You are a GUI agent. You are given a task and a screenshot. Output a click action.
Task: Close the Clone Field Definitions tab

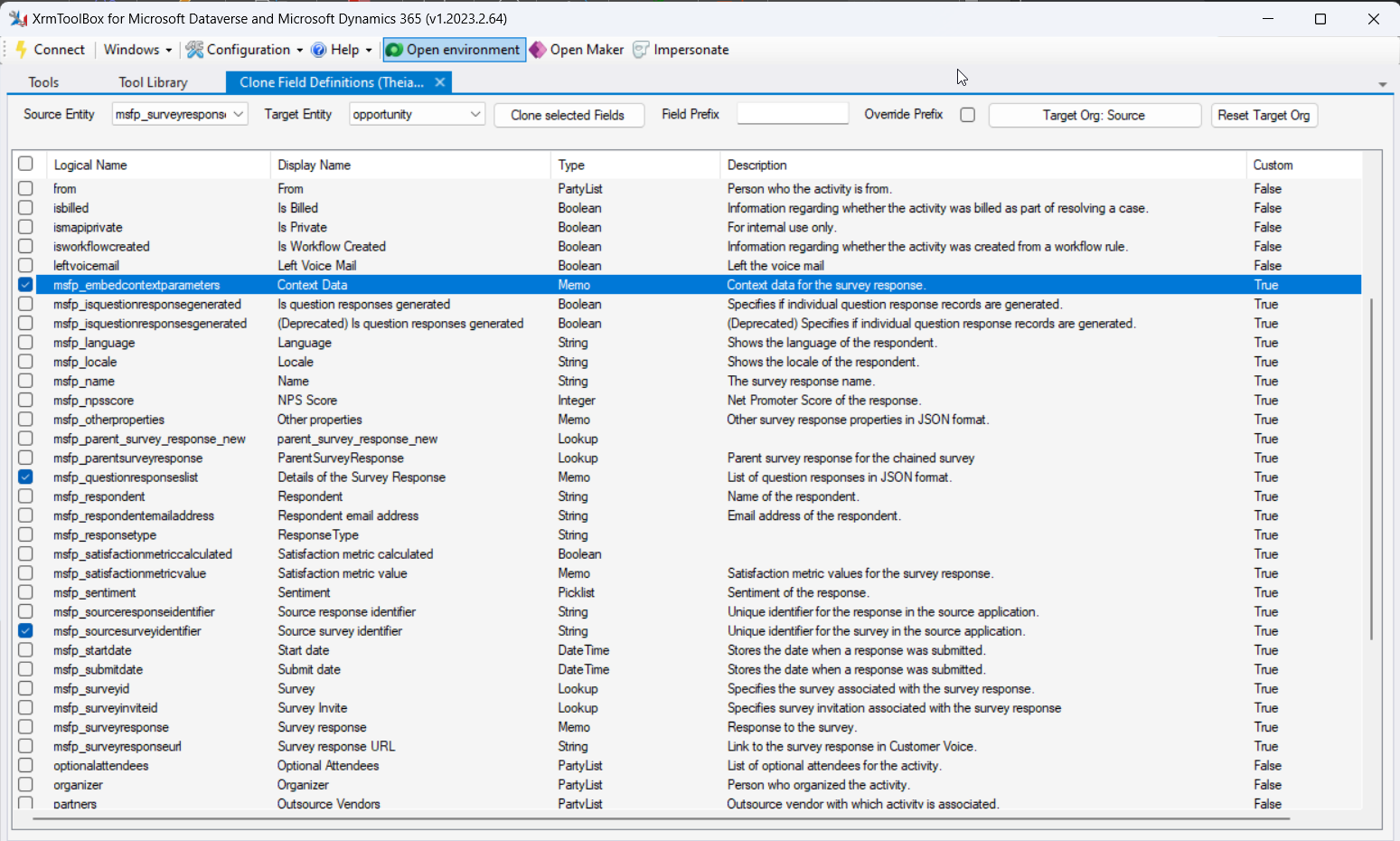click(439, 82)
